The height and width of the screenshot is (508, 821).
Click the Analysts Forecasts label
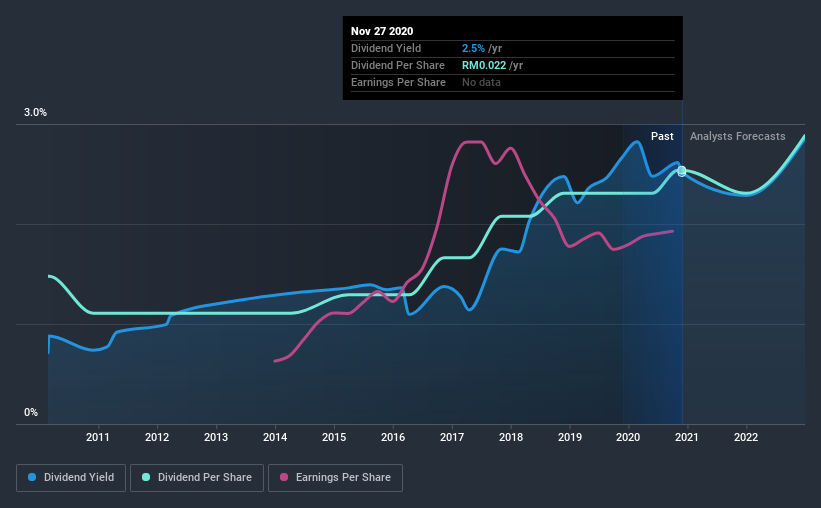pyautogui.click(x=738, y=136)
